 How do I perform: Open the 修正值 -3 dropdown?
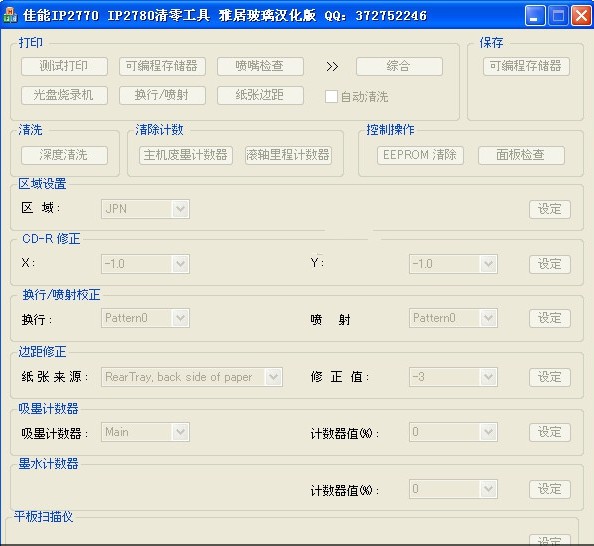pyautogui.click(x=453, y=377)
